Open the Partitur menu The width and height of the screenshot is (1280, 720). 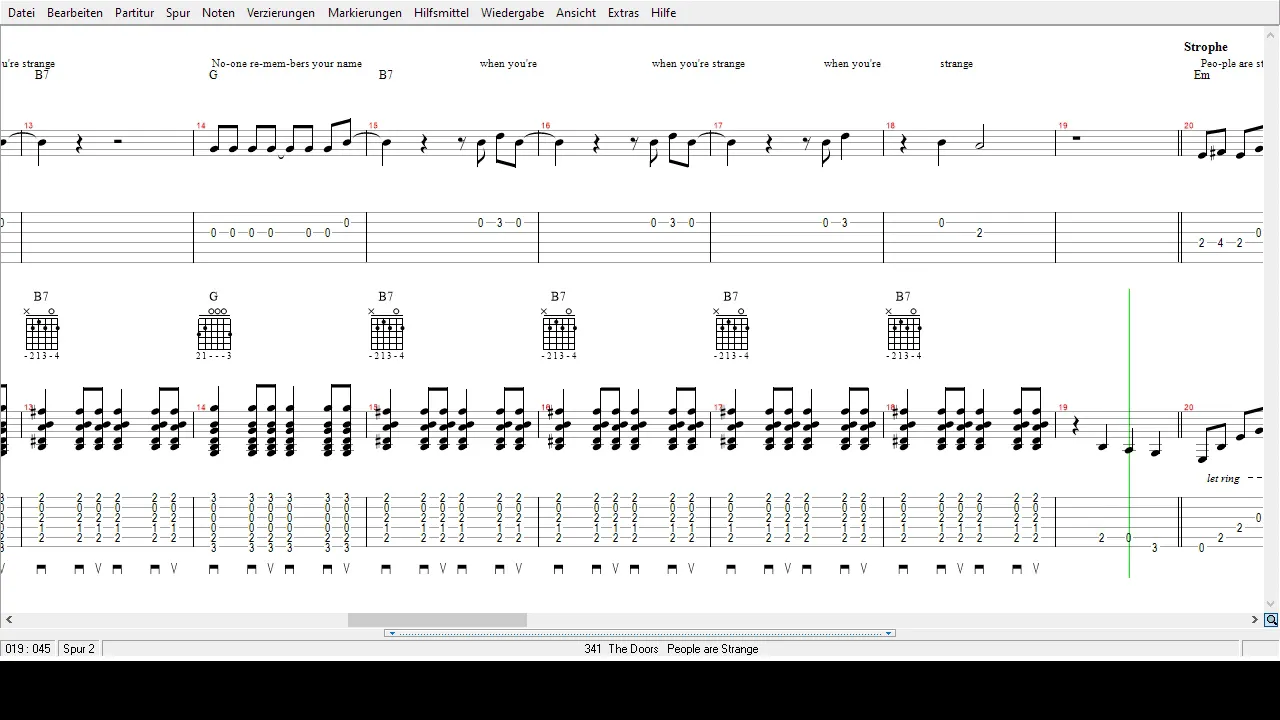(x=134, y=13)
